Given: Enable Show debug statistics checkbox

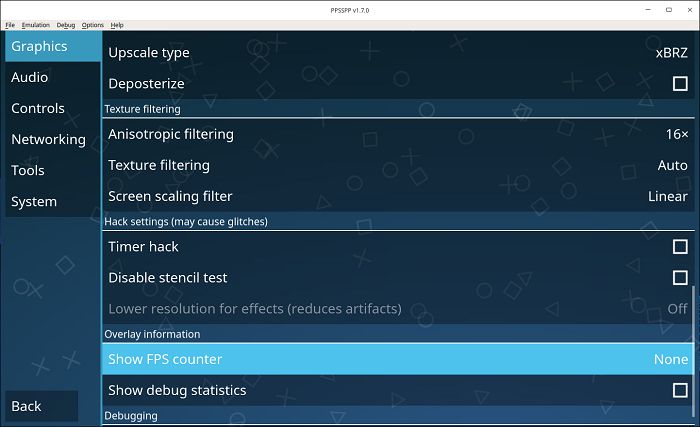Looking at the screenshot, I should coord(680,390).
